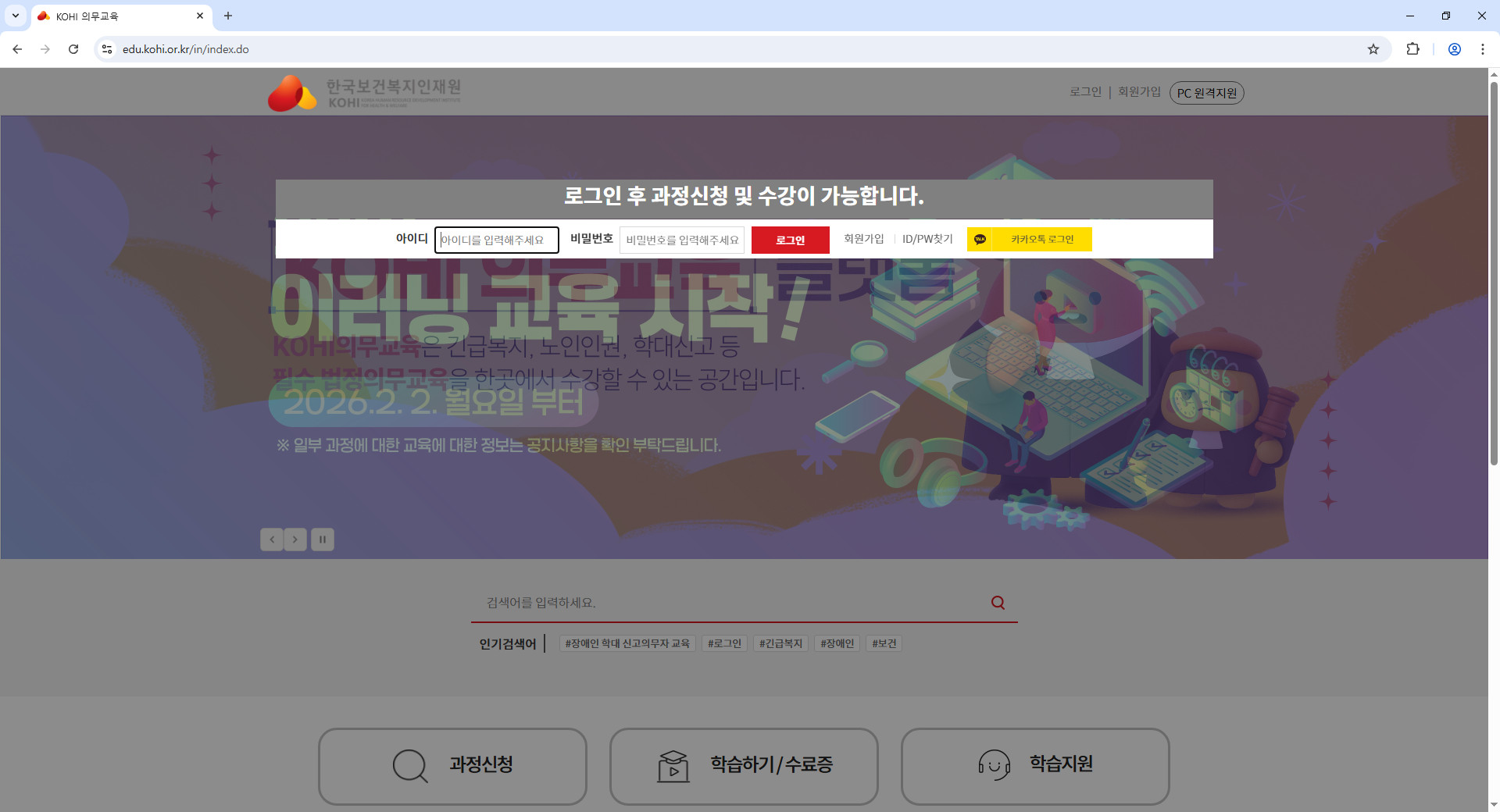Go forward in browser
Image resolution: width=1500 pixels, height=812 pixels.
pyautogui.click(x=45, y=49)
